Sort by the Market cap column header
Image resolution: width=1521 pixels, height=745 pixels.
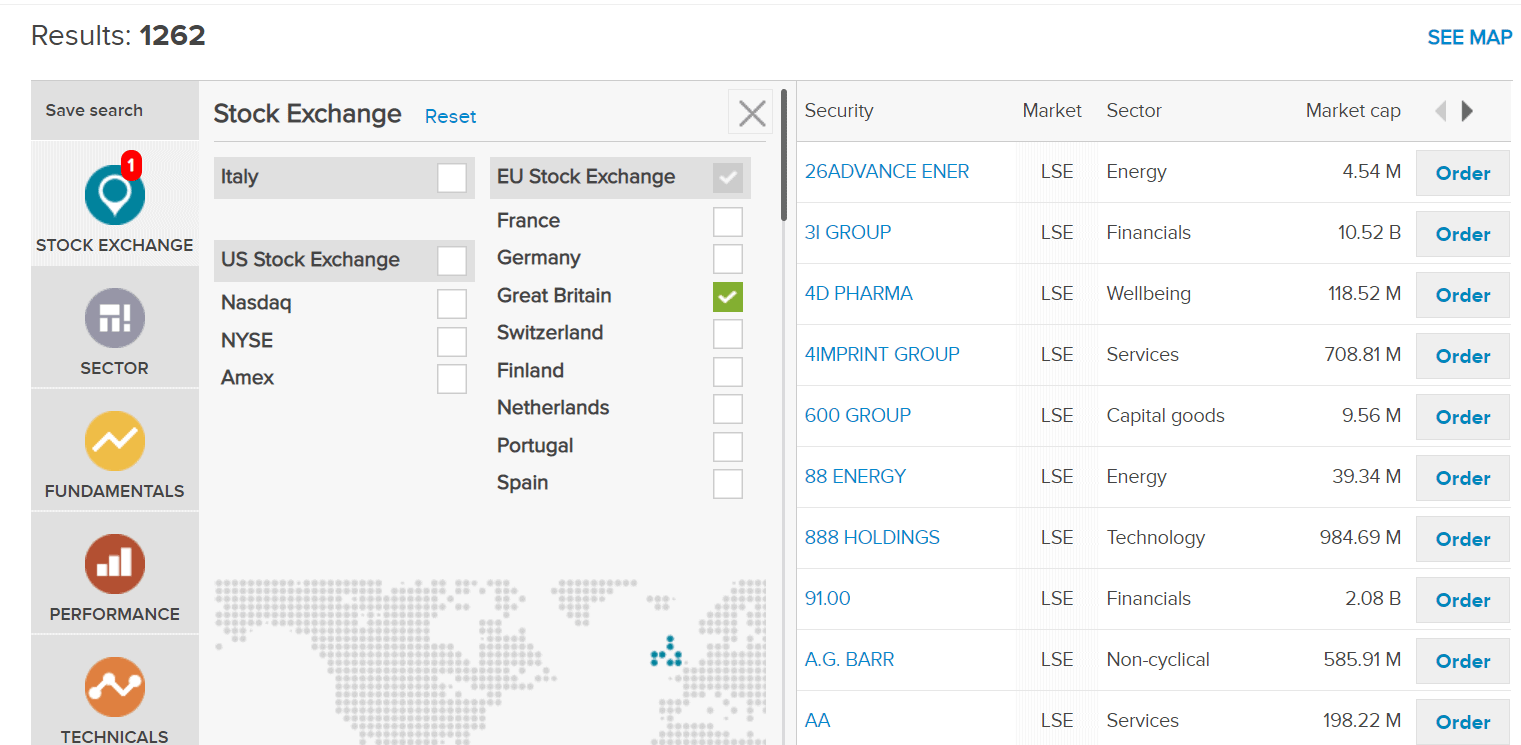(1353, 111)
